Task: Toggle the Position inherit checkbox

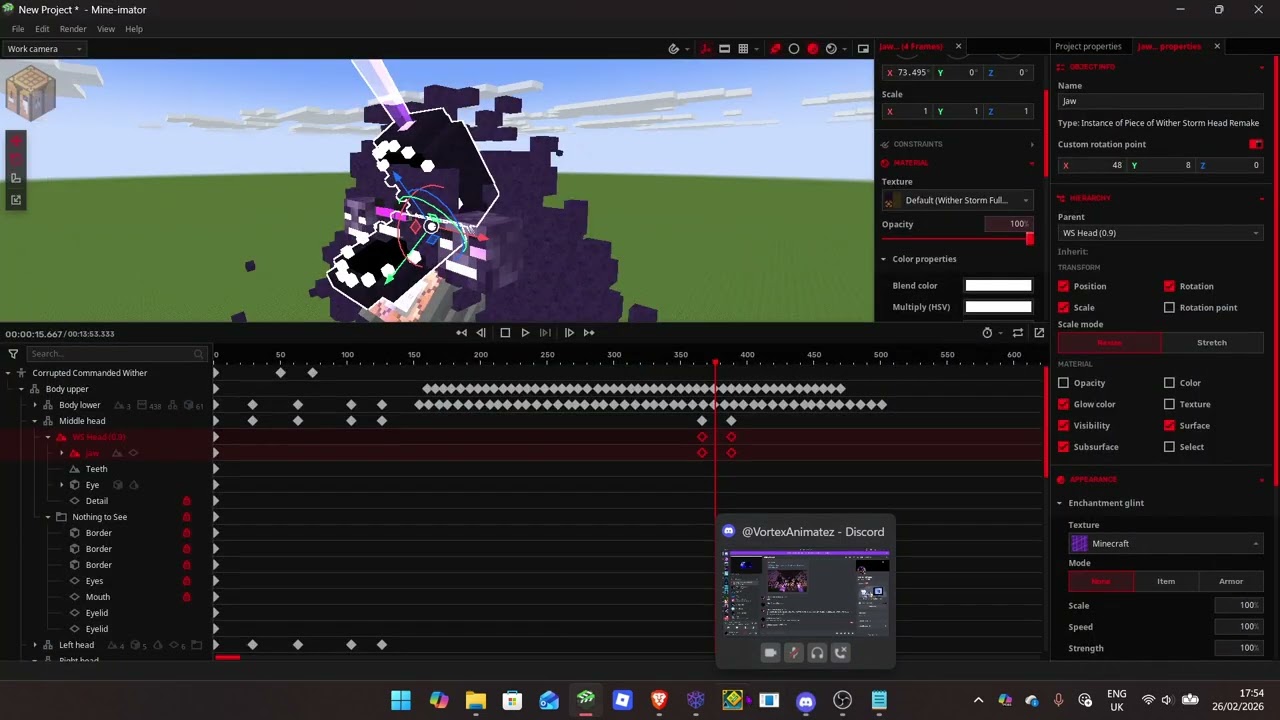Action: click(x=1063, y=286)
